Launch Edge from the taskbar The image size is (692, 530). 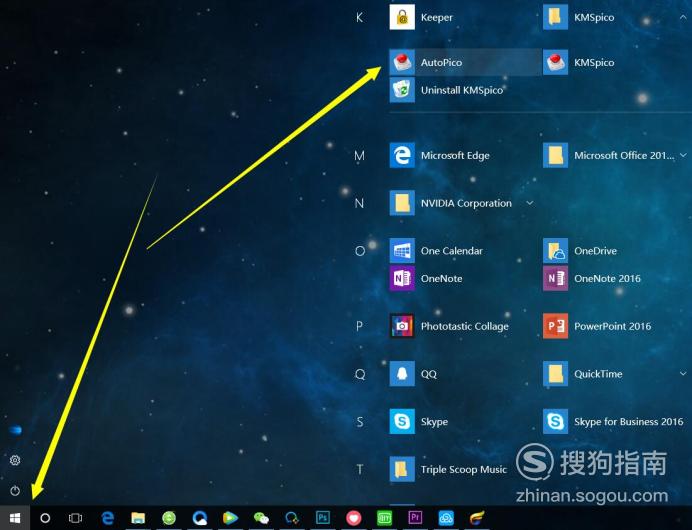tap(107, 518)
